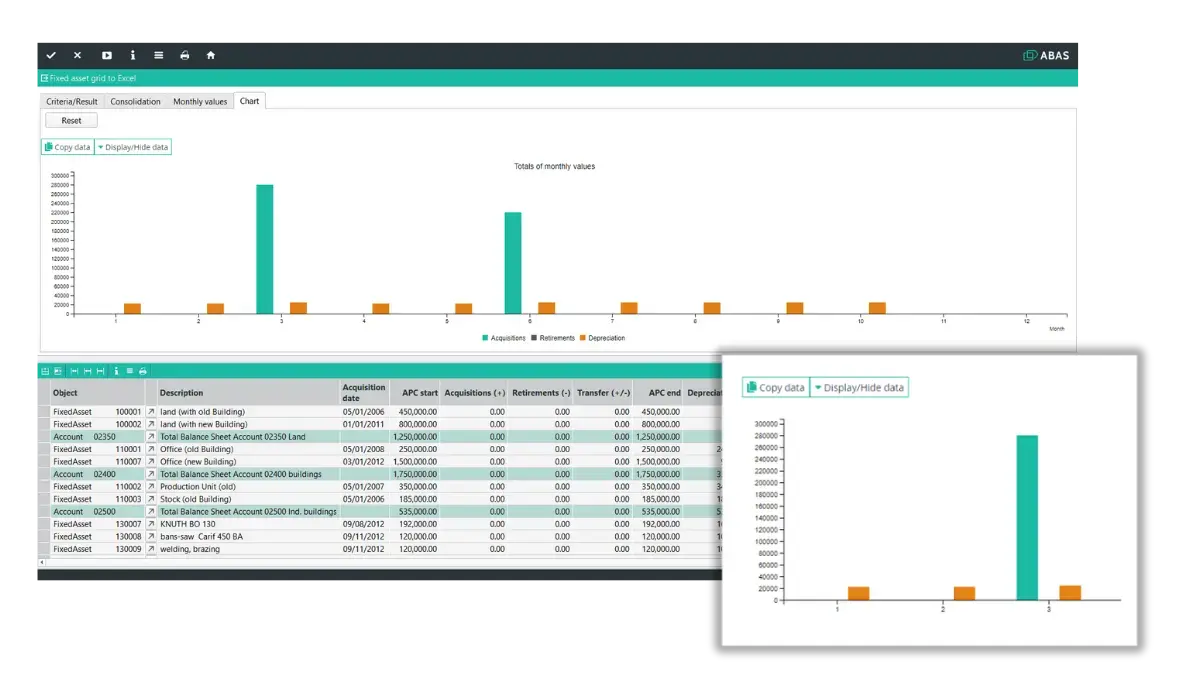Viewport: 1178px width, 689px height.
Task: Click the 1,500,000.00 APC start value
Action: point(415,462)
